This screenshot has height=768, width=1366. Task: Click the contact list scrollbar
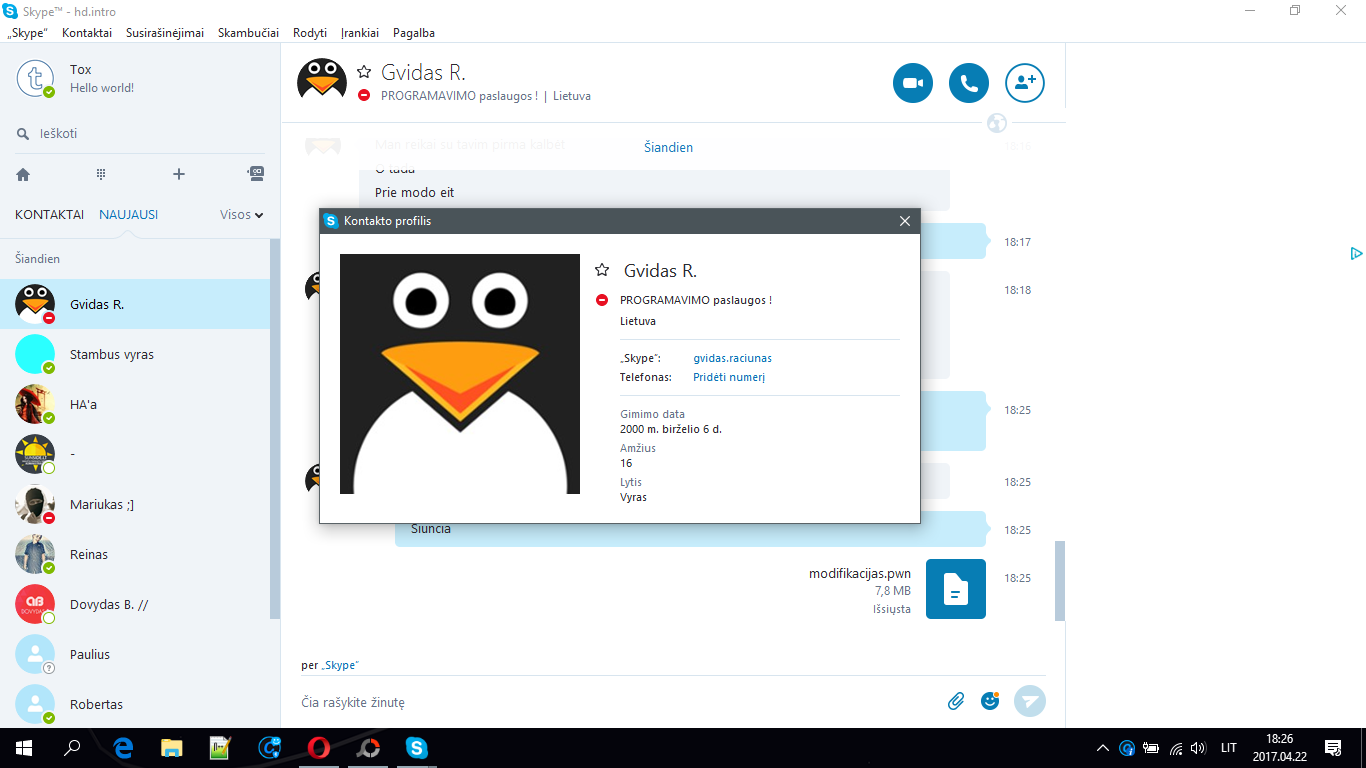coord(275,428)
